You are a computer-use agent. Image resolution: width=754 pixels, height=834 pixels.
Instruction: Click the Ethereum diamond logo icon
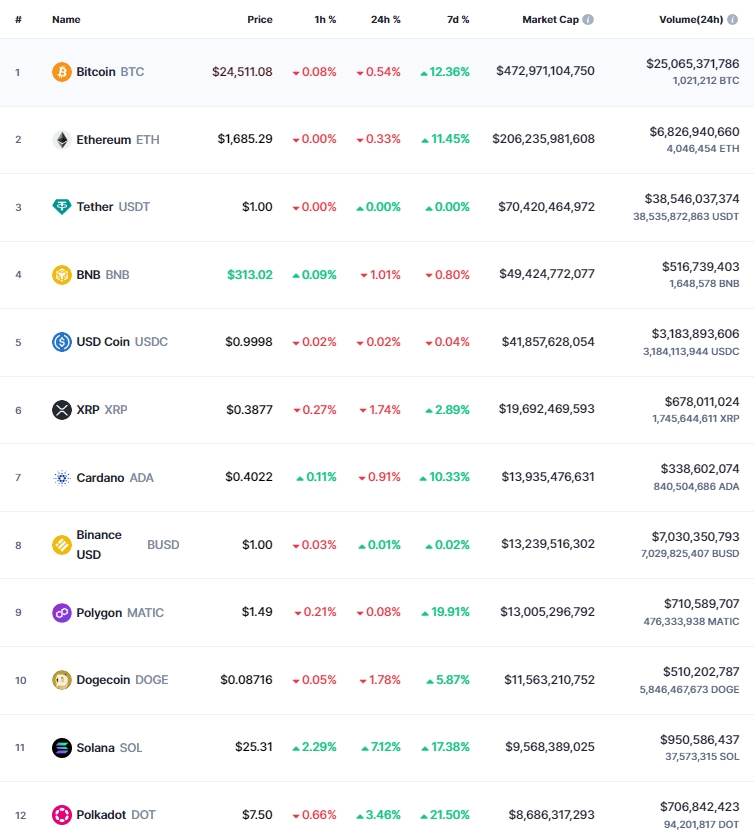point(62,140)
